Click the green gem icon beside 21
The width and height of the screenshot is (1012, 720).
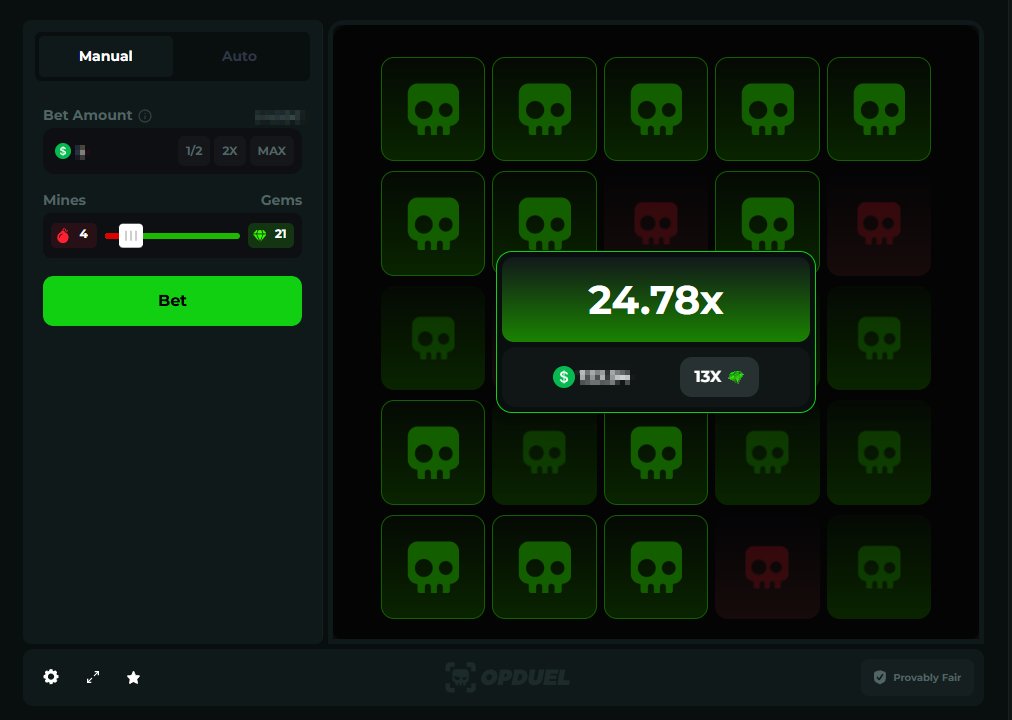click(x=260, y=235)
